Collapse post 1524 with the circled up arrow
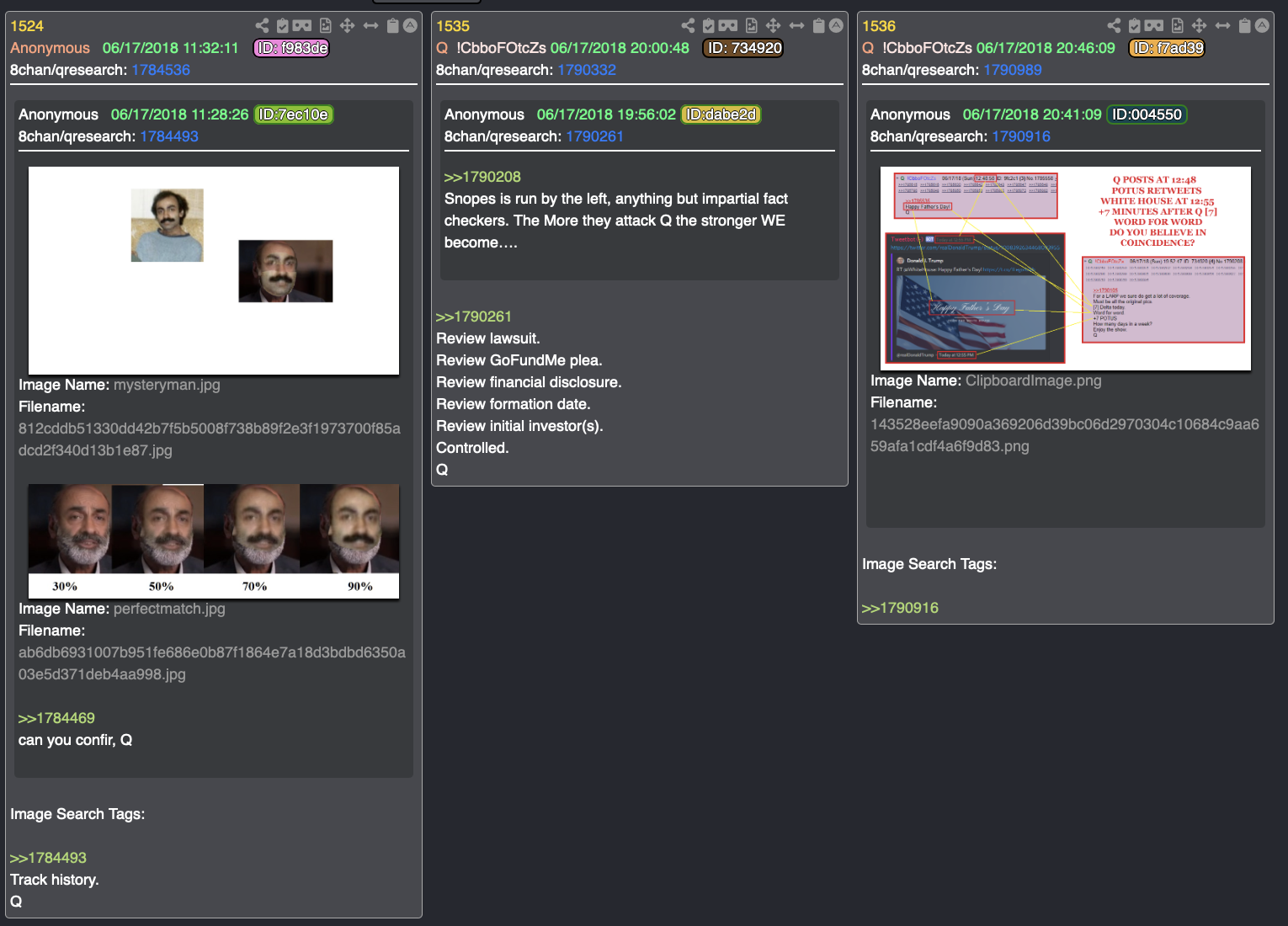Image resolution: width=1288 pixels, height=926 pixels. pyautogui.click(x=410, y=26)
